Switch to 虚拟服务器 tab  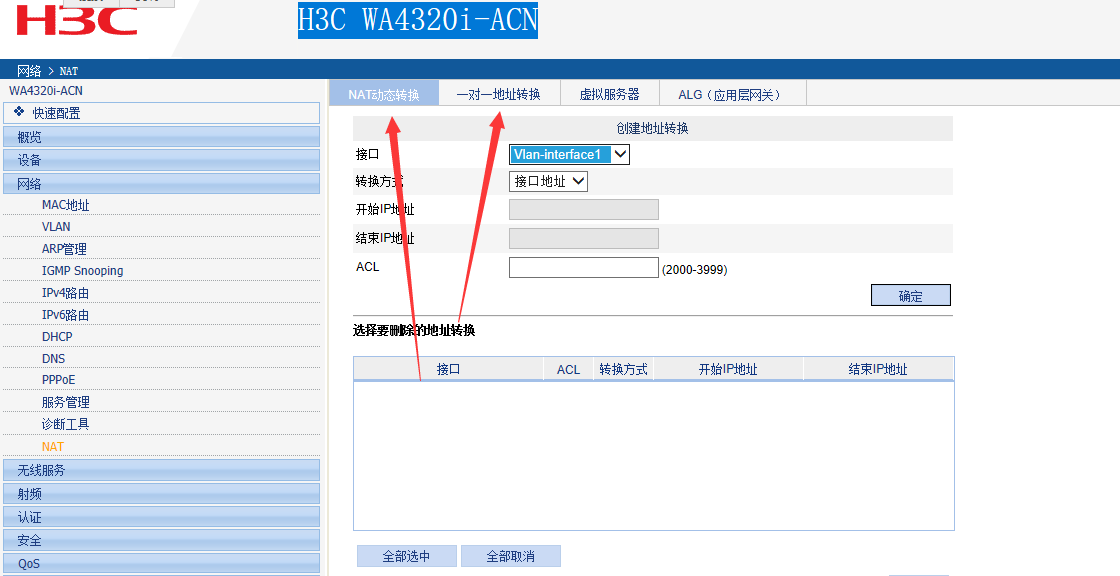coord(609,94)
